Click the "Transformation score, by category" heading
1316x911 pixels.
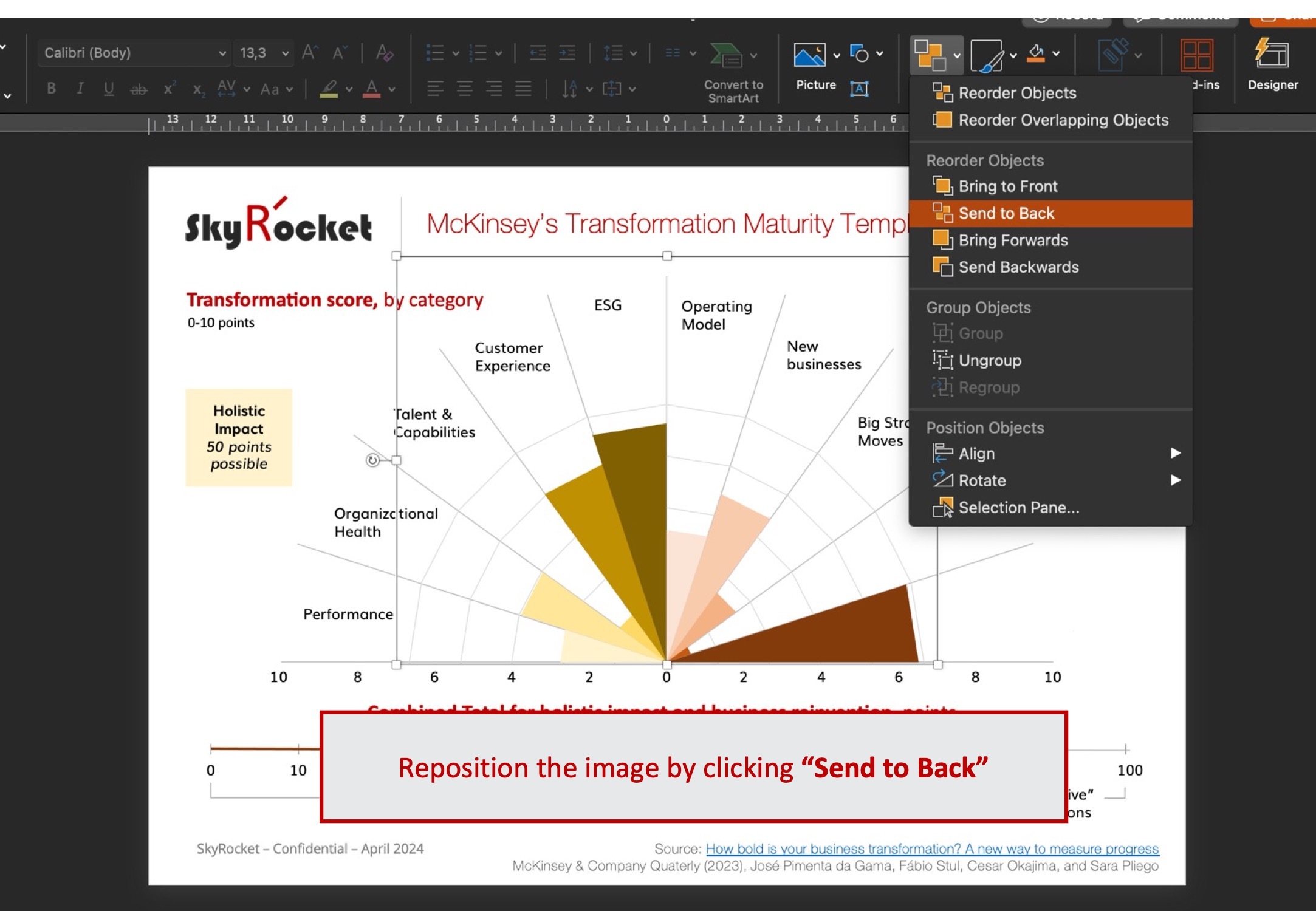click(x=334, y=300)
